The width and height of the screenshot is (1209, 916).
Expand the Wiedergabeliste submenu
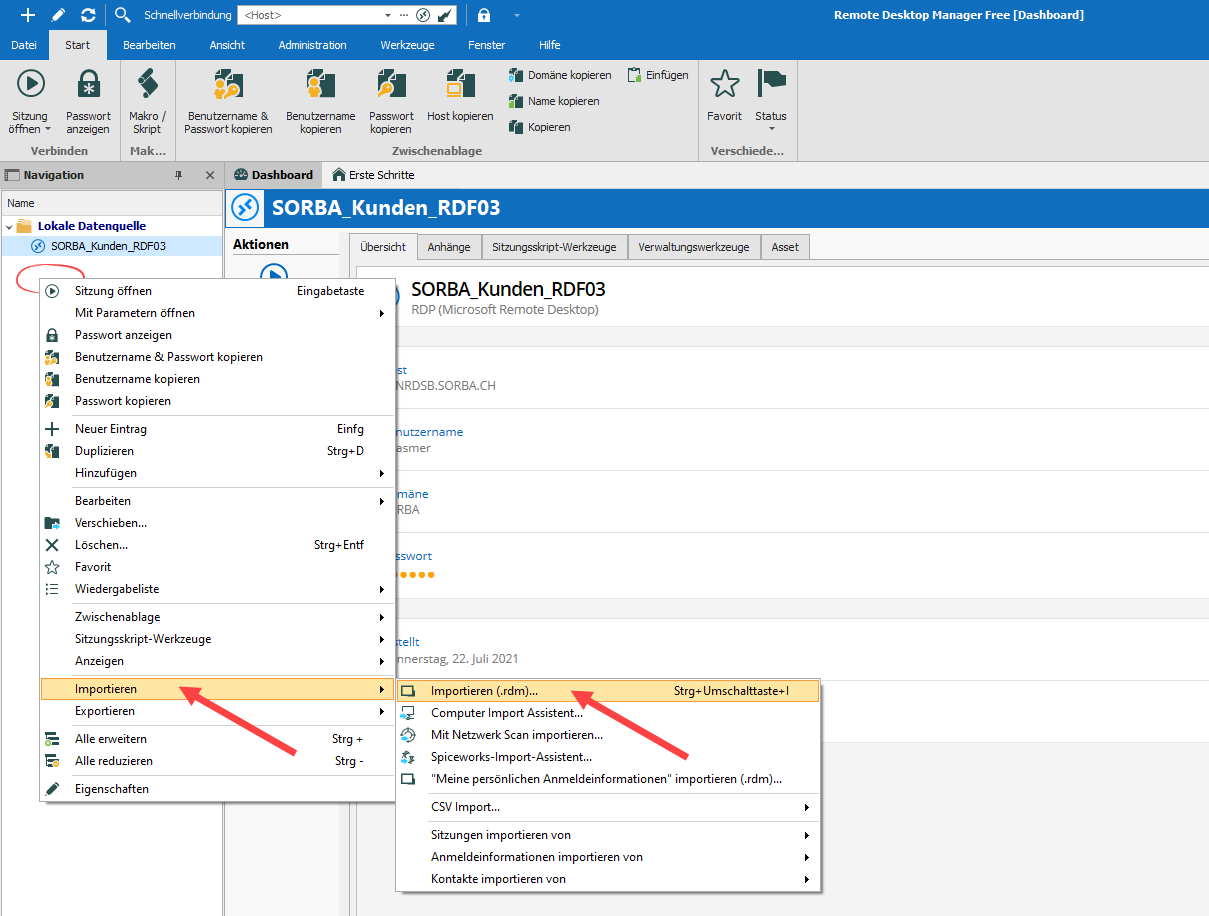[x=217, y=589]
